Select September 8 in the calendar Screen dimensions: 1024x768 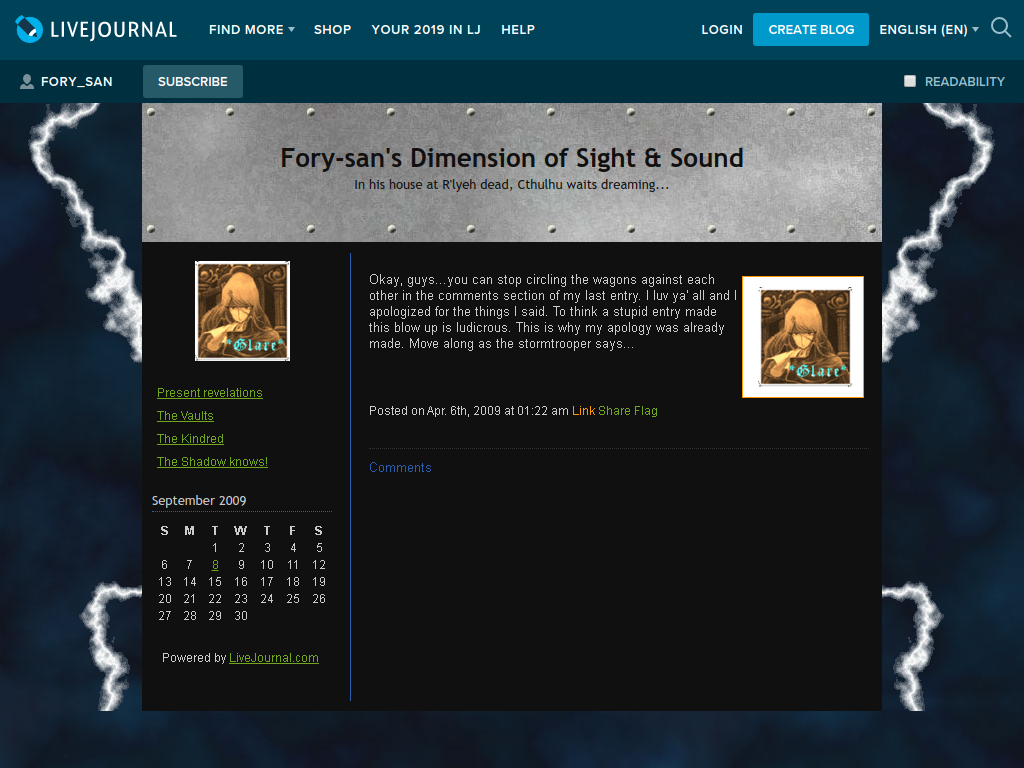coord(215,565)
